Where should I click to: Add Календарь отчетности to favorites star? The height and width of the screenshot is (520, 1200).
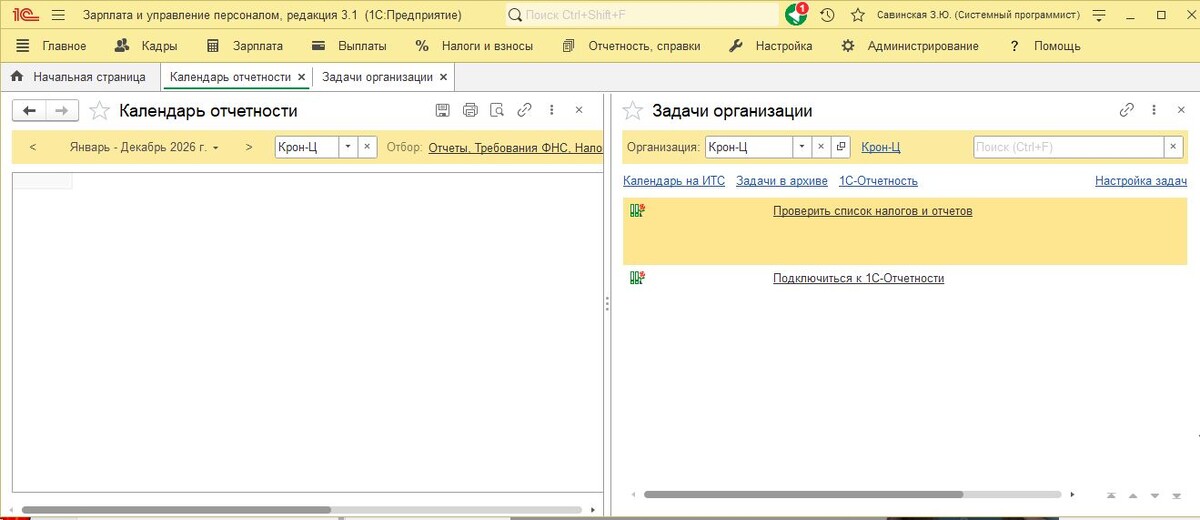(99, 111)
